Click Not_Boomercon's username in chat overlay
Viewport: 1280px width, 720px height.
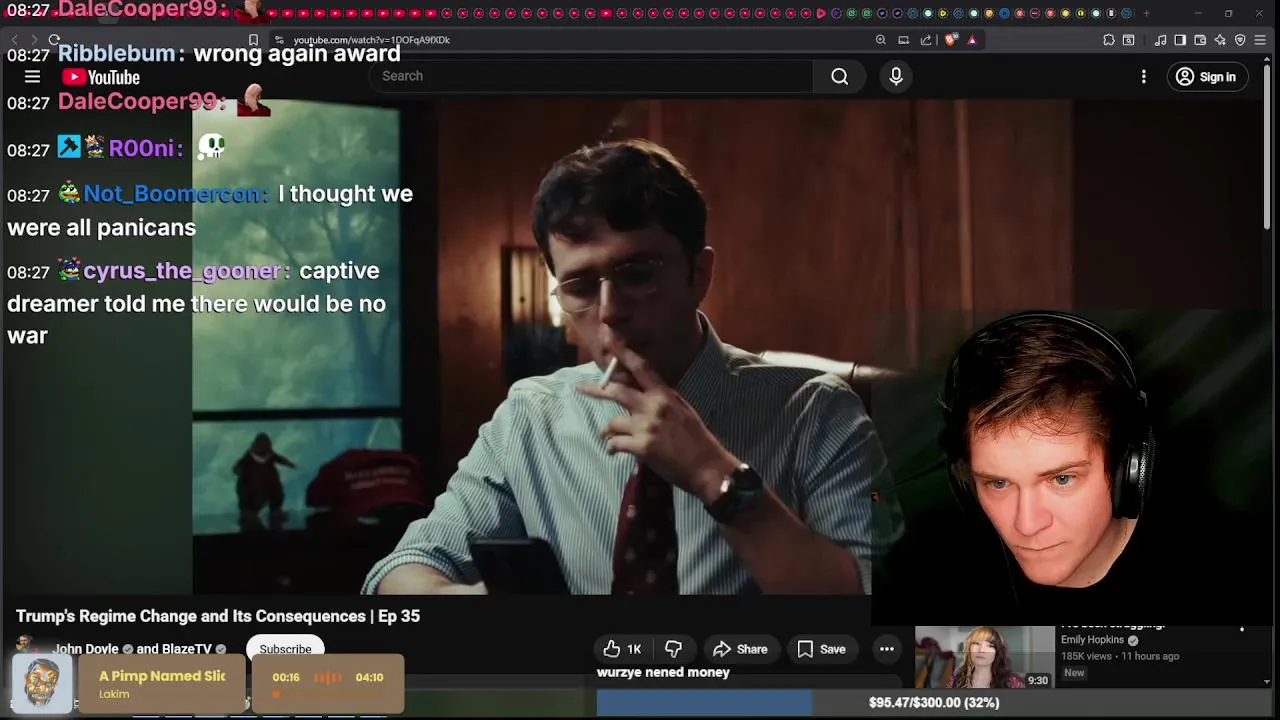click(175, 194)
